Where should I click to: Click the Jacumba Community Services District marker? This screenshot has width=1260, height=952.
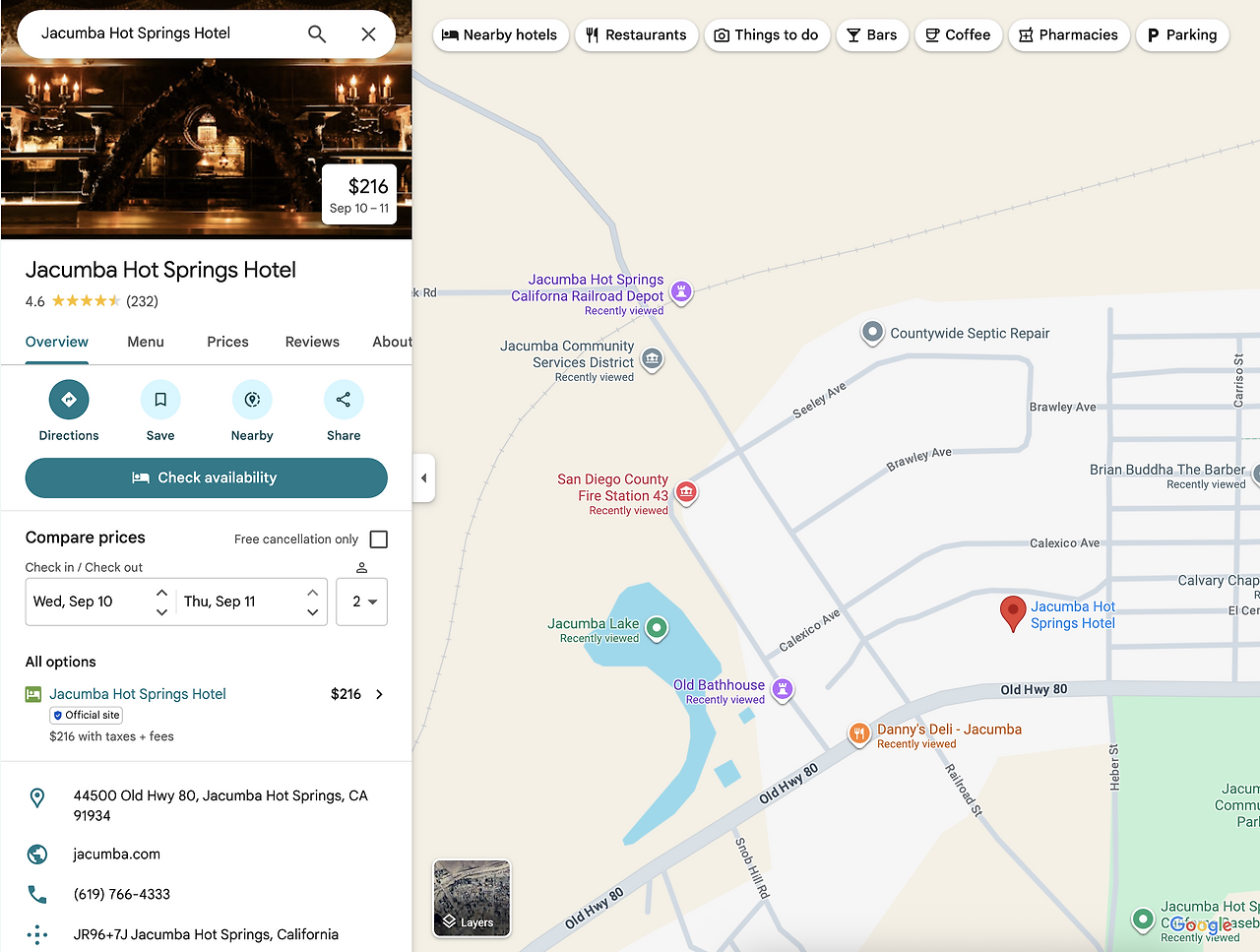(652, 358)
